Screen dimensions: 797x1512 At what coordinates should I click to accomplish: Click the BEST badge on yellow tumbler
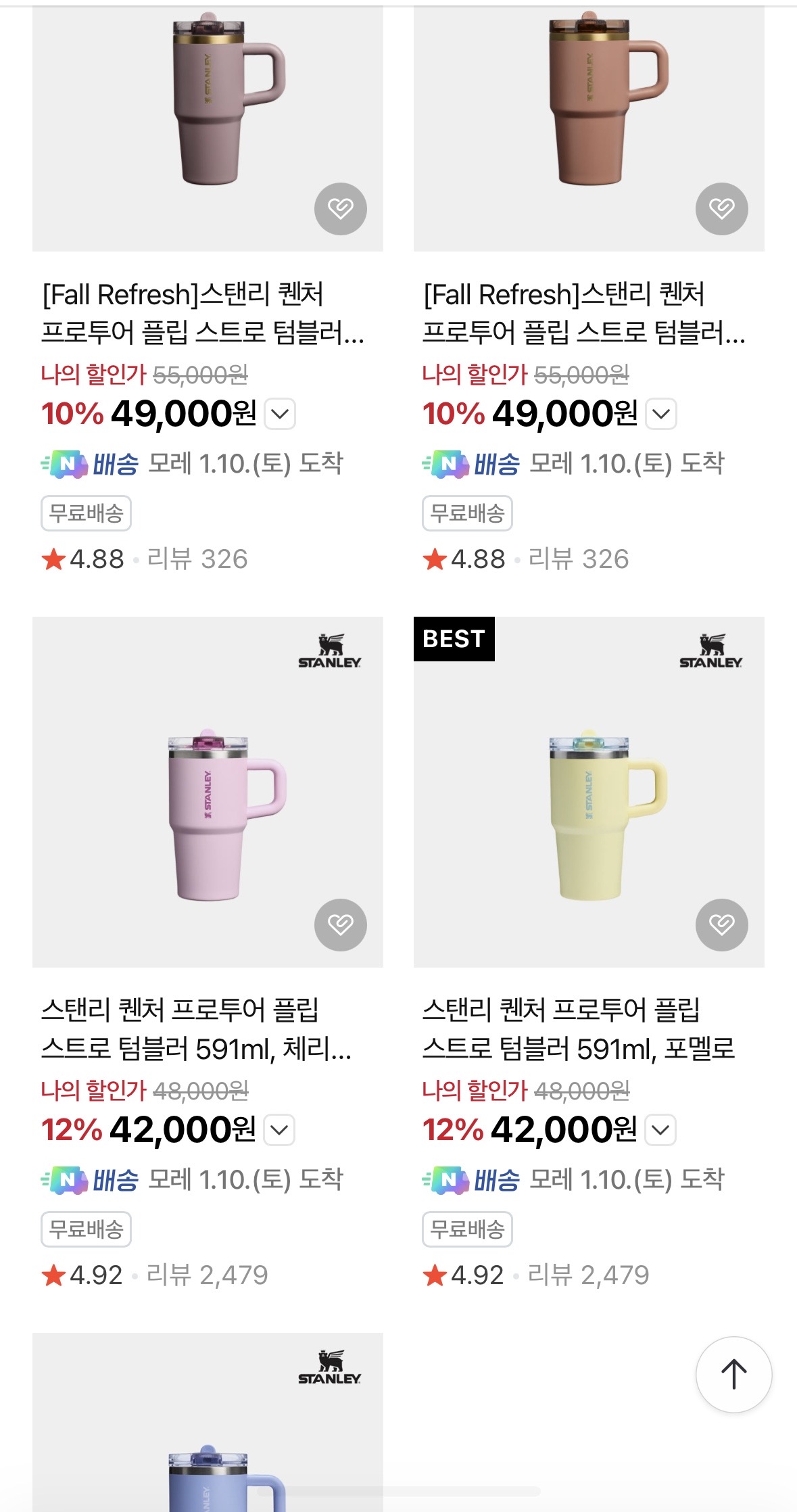(454, 638)
